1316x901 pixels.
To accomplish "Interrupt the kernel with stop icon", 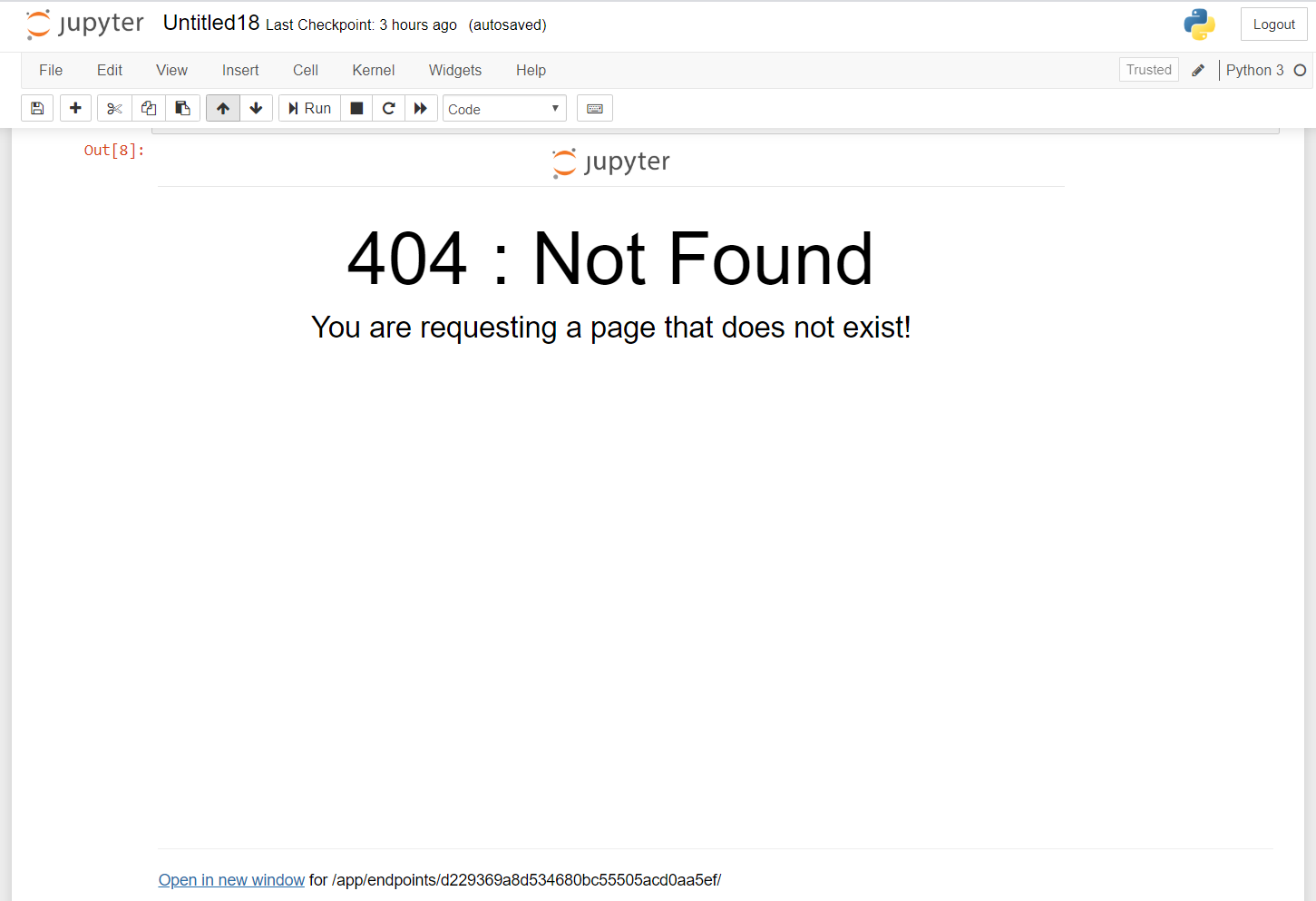I will 356,108.
